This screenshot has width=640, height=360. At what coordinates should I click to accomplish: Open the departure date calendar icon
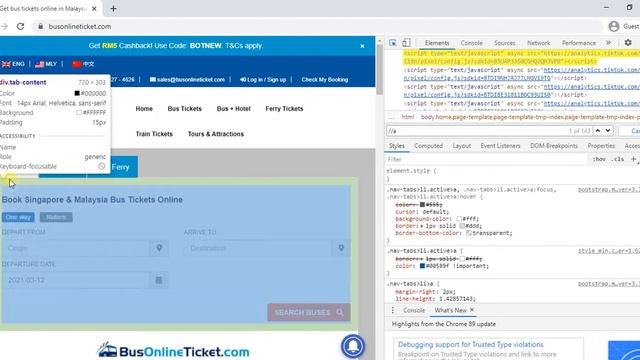159,280
